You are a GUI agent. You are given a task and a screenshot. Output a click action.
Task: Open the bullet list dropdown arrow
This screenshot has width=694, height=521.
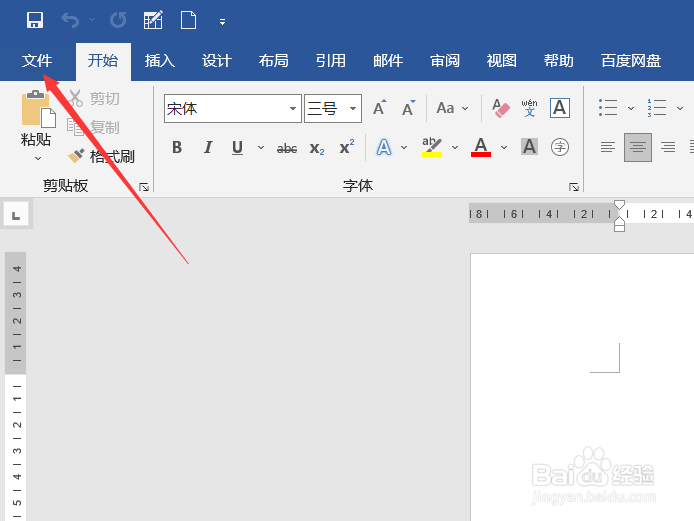(631, 108)
